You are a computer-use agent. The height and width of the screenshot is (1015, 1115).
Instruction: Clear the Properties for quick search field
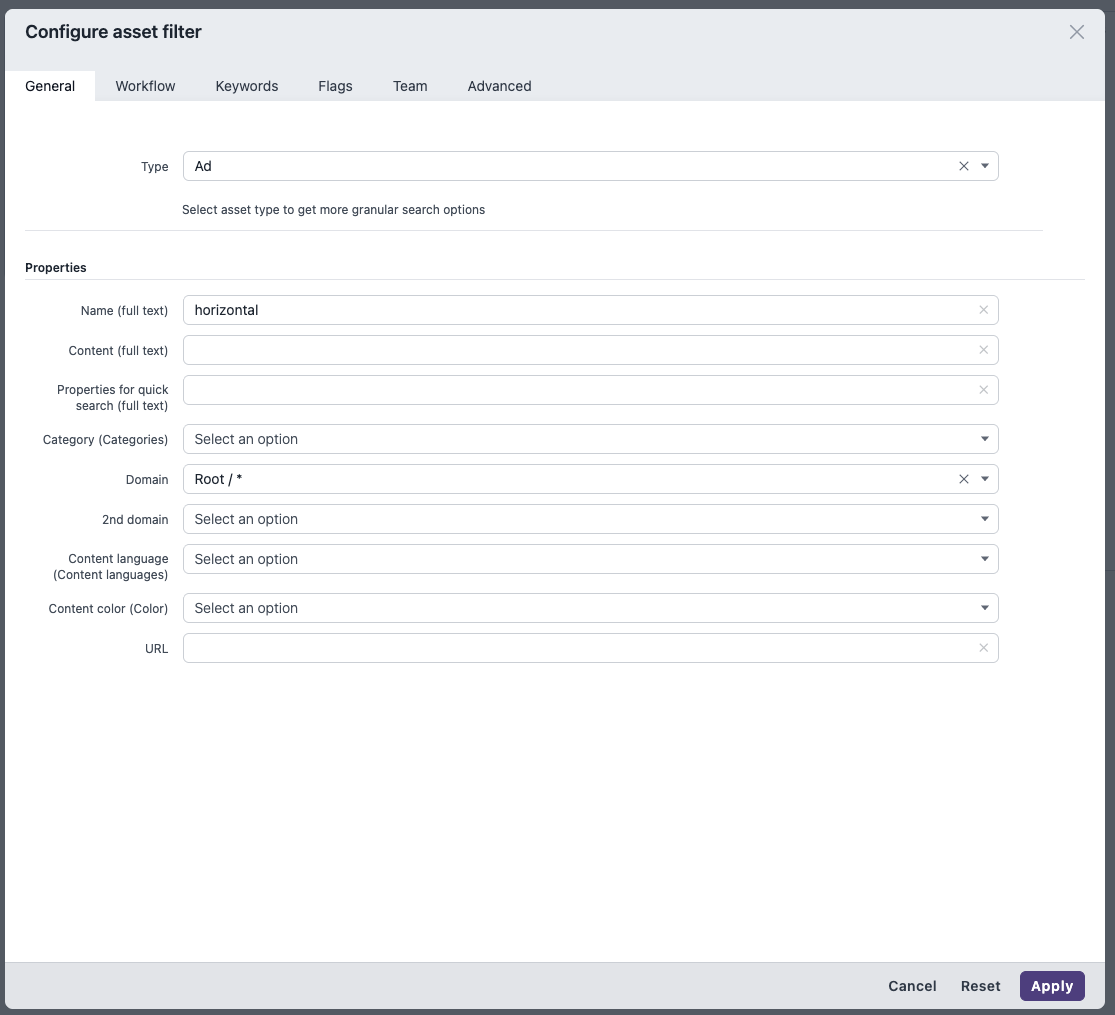coord(983,390)
